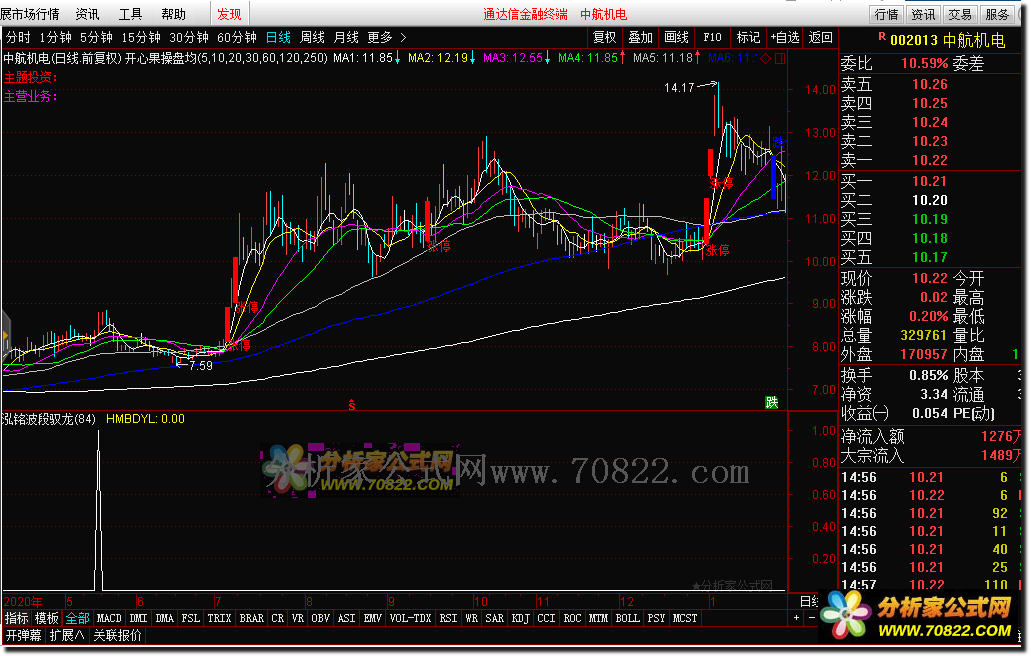This screenshot has width=1031, height=656.
Task: Open the 帮助 menu
Action: pyautogui.click(x=173, y=14)
